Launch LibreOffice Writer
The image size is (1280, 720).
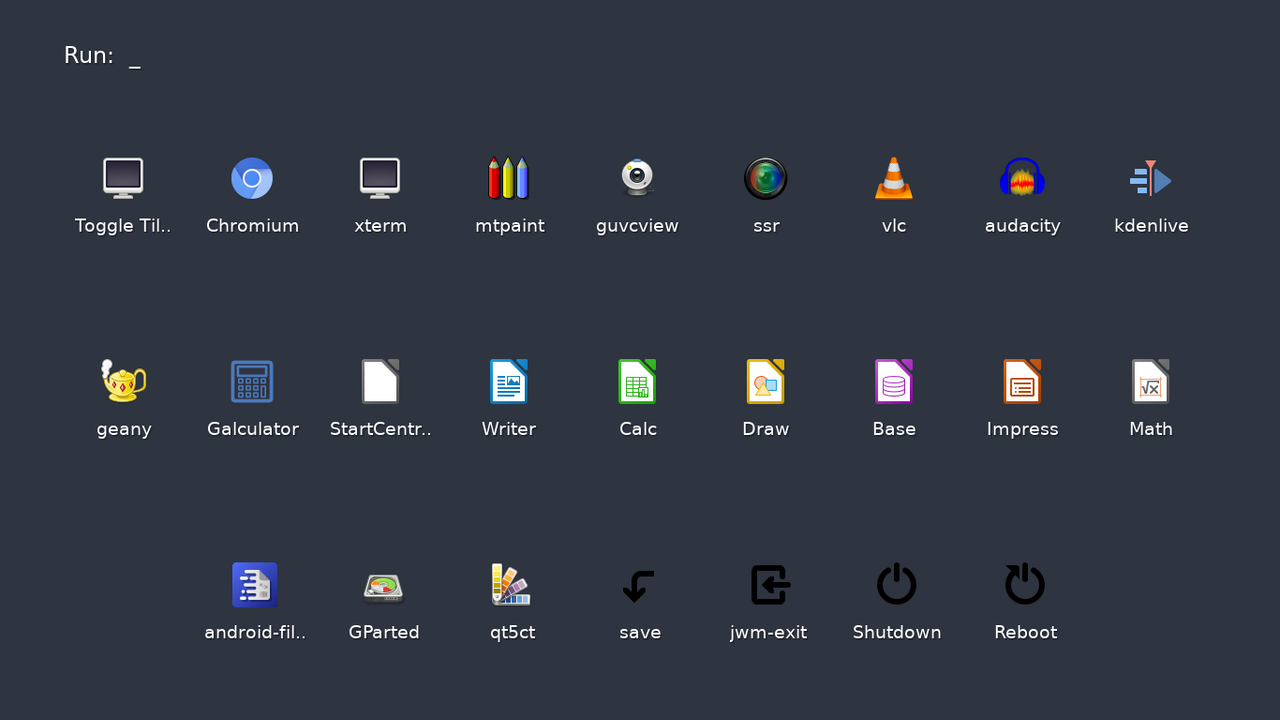[509, 381]
